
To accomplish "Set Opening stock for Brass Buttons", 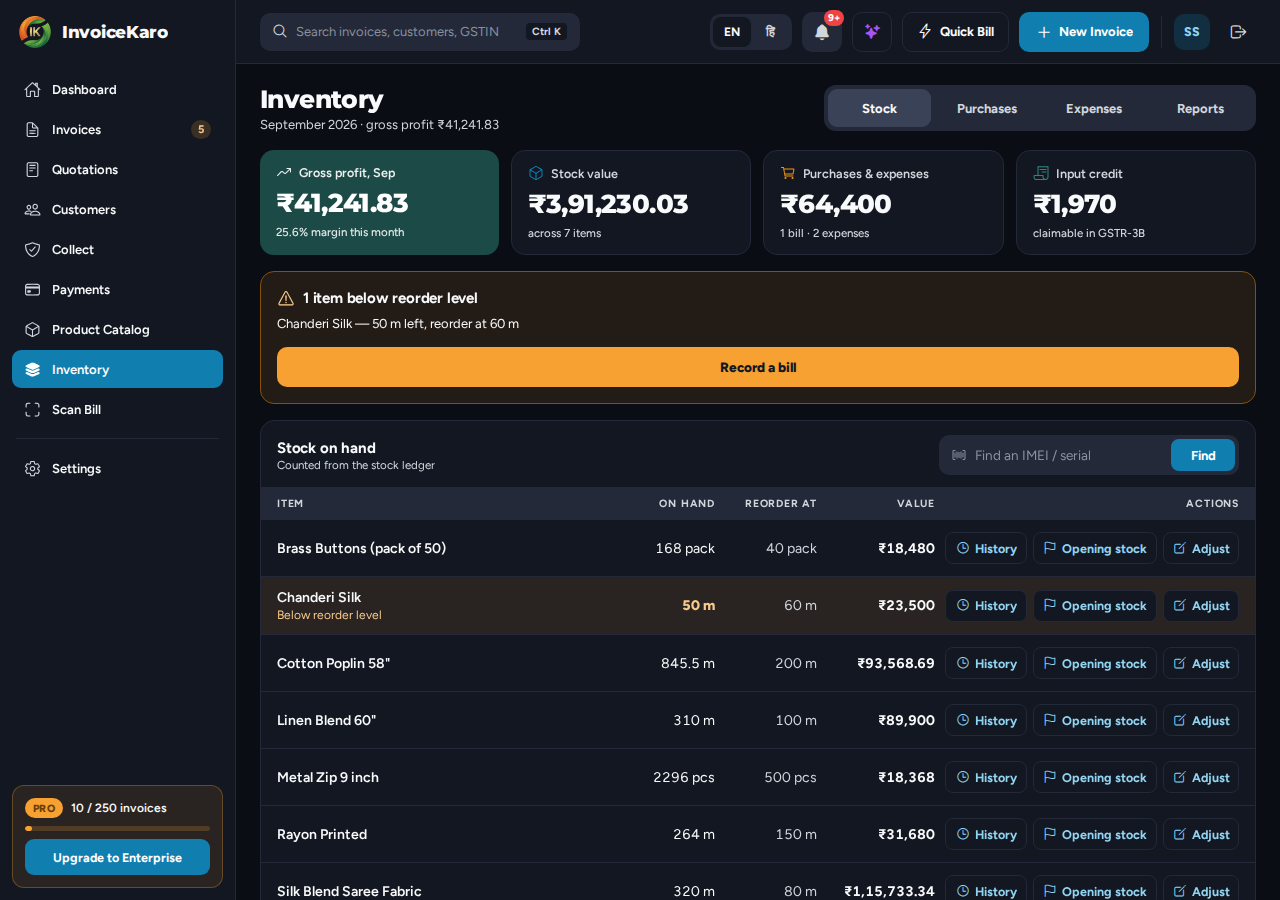I will coord(1095,548).
